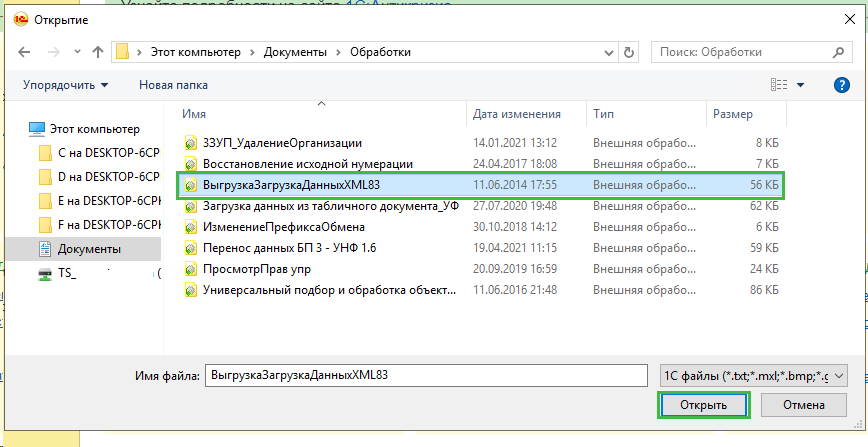Click Загрузка данных из табличного документа icon
868x447 pixels.
tap(190, 206)
